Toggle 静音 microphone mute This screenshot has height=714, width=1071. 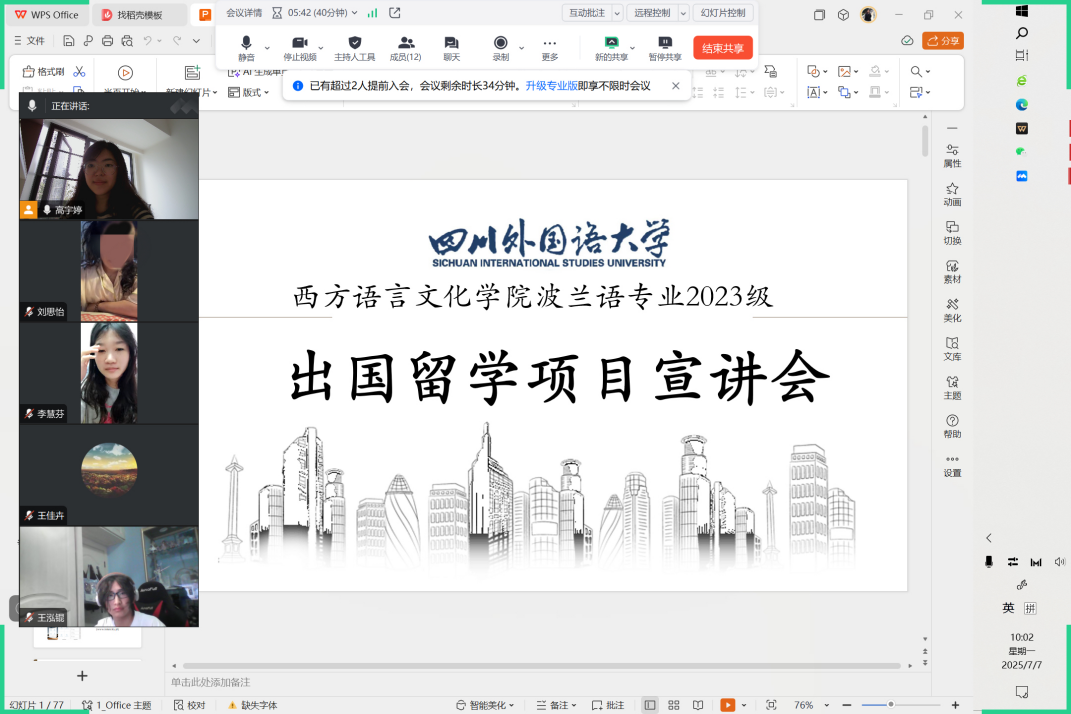pos(246,47)
